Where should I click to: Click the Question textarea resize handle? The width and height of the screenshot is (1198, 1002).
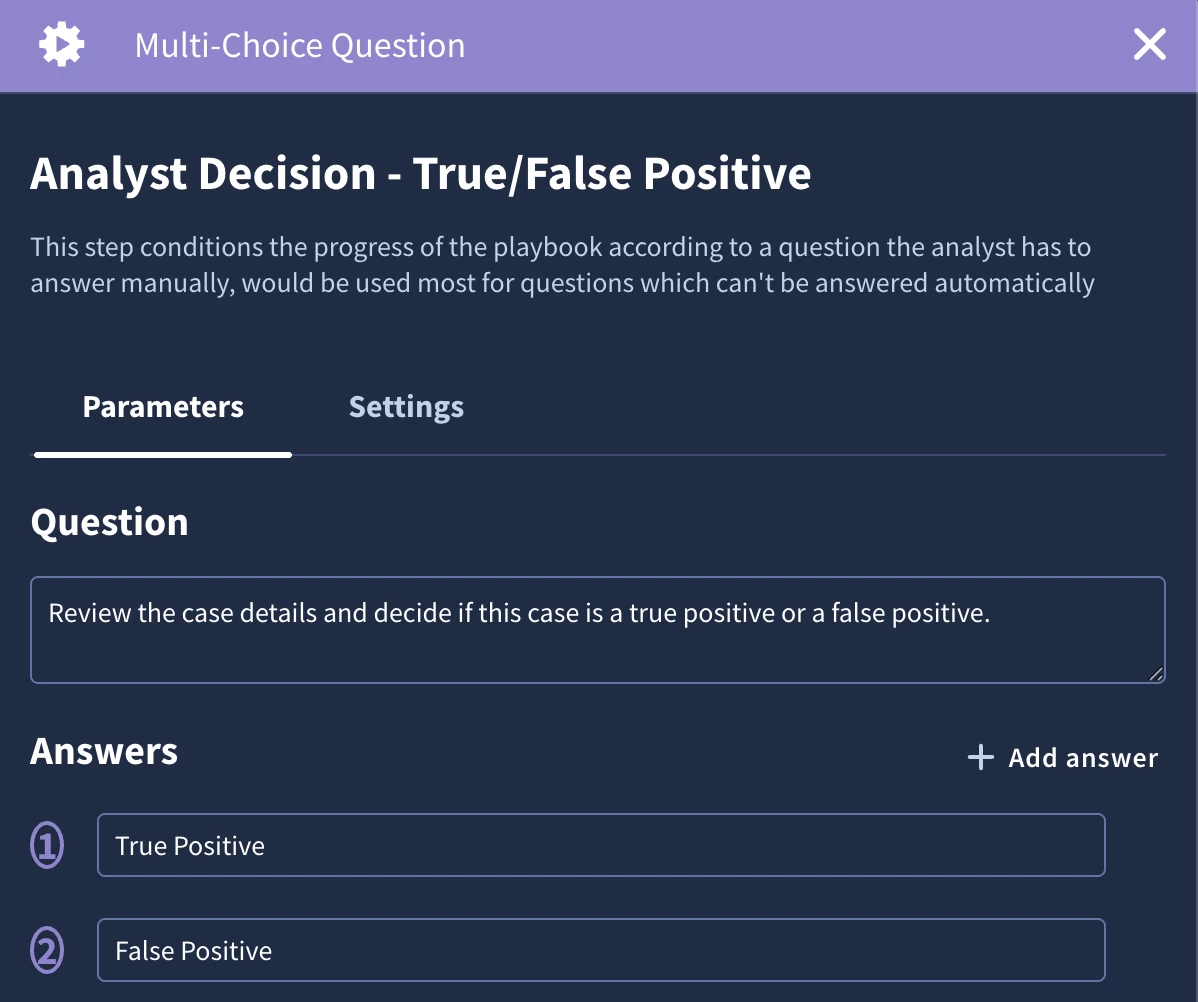(x=1155, y=673)
